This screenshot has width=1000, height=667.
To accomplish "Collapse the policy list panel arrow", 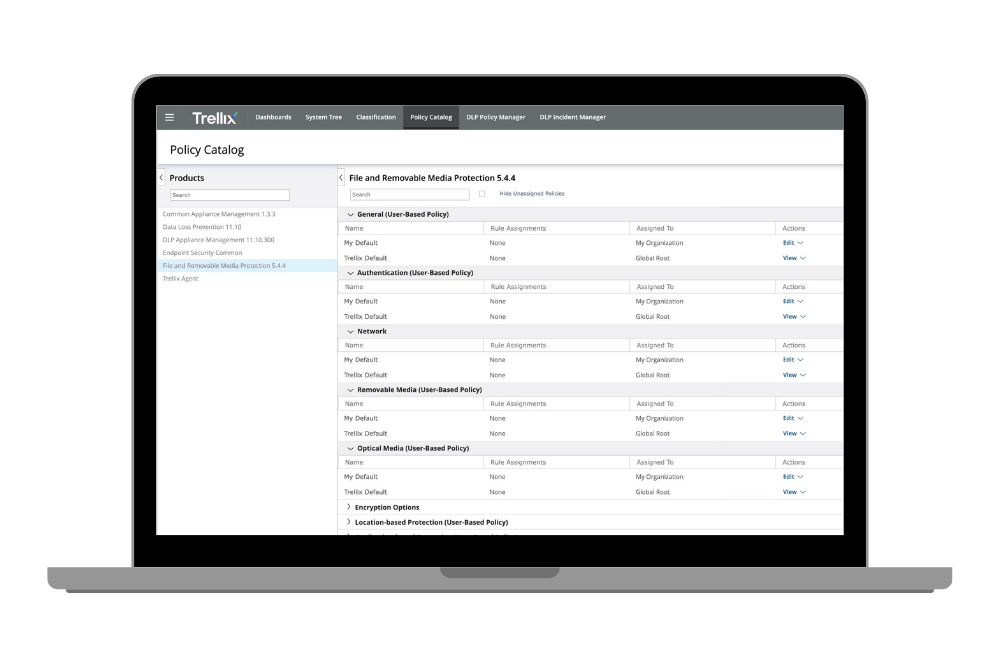I will point(341,178).
